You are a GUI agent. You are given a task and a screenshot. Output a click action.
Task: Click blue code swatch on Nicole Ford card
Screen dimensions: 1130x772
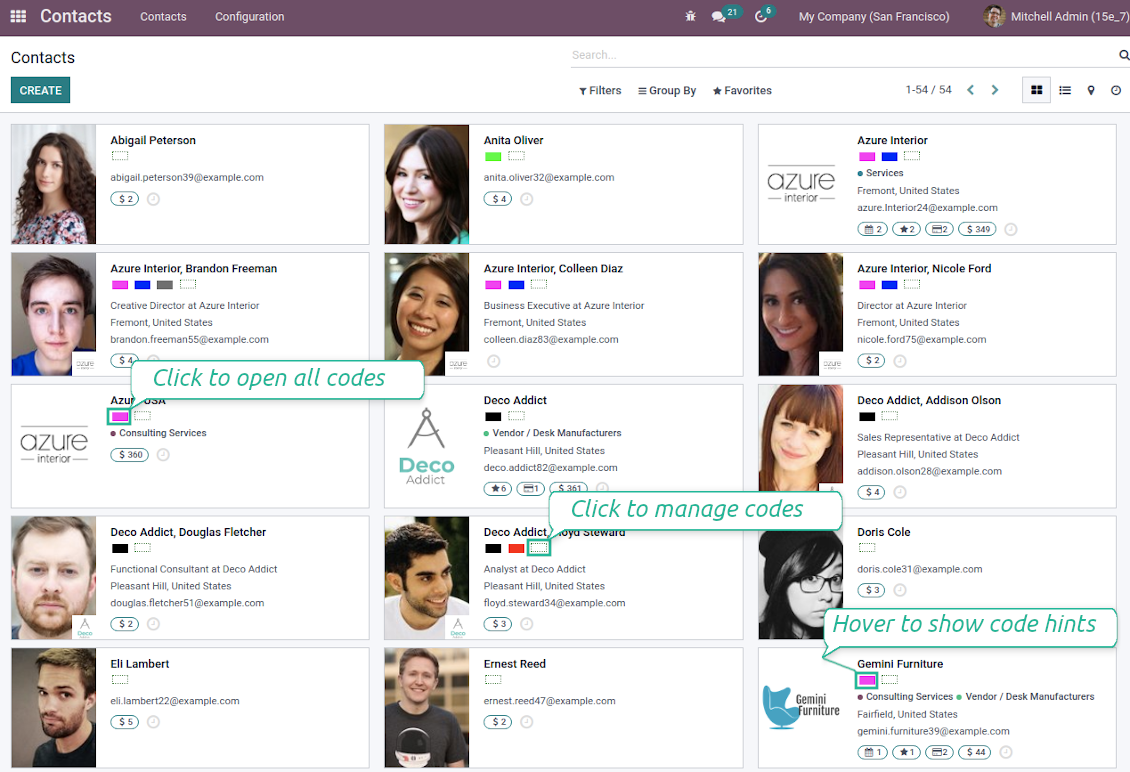coord(890,285)
